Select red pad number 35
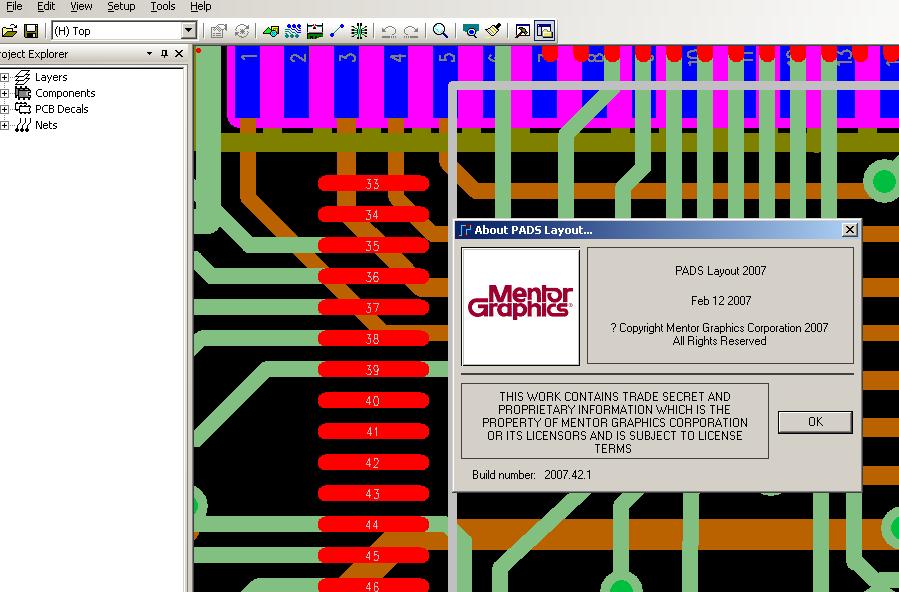 (373, 245)
